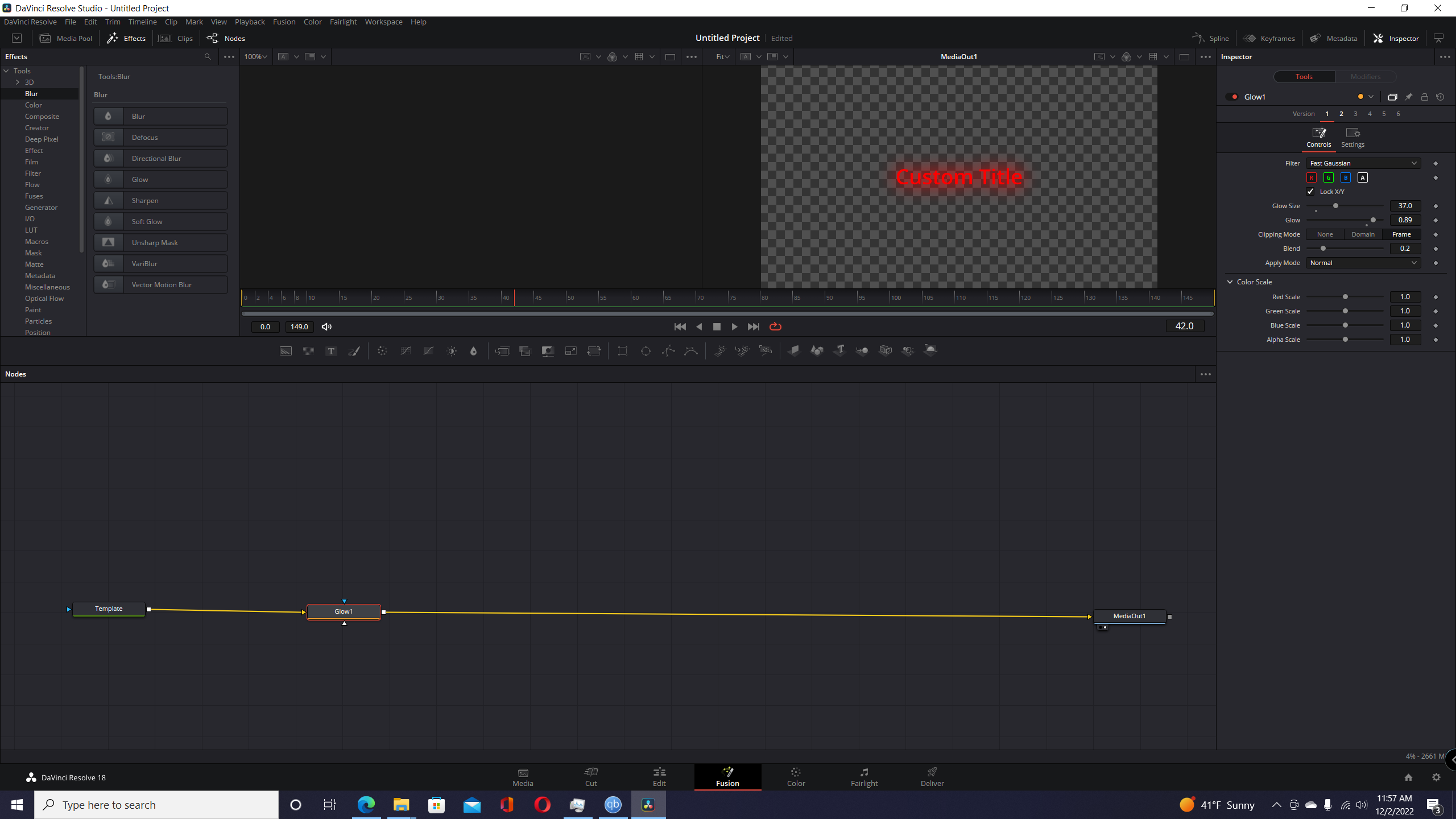The height and width of the screenshot is (819, 1456).
Task: Click the current frame field 42.0
Action: coord(1185,326)
